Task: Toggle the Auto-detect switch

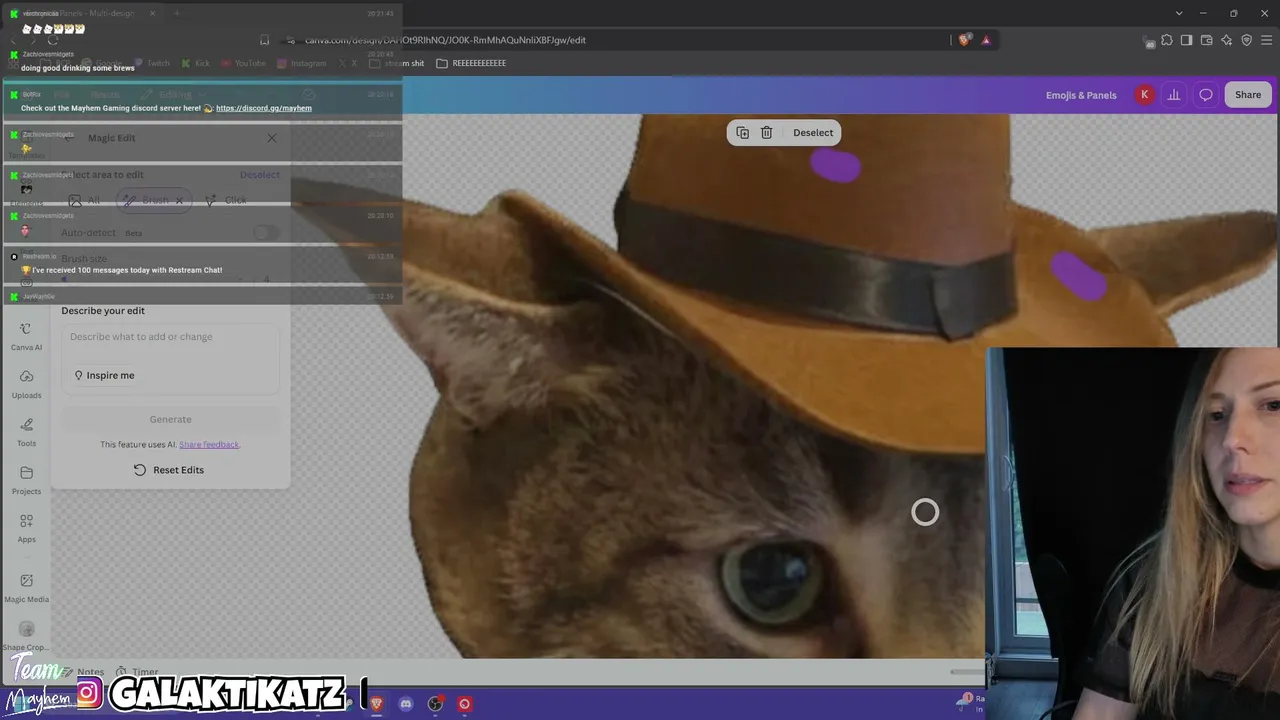Action: [265, 233]
